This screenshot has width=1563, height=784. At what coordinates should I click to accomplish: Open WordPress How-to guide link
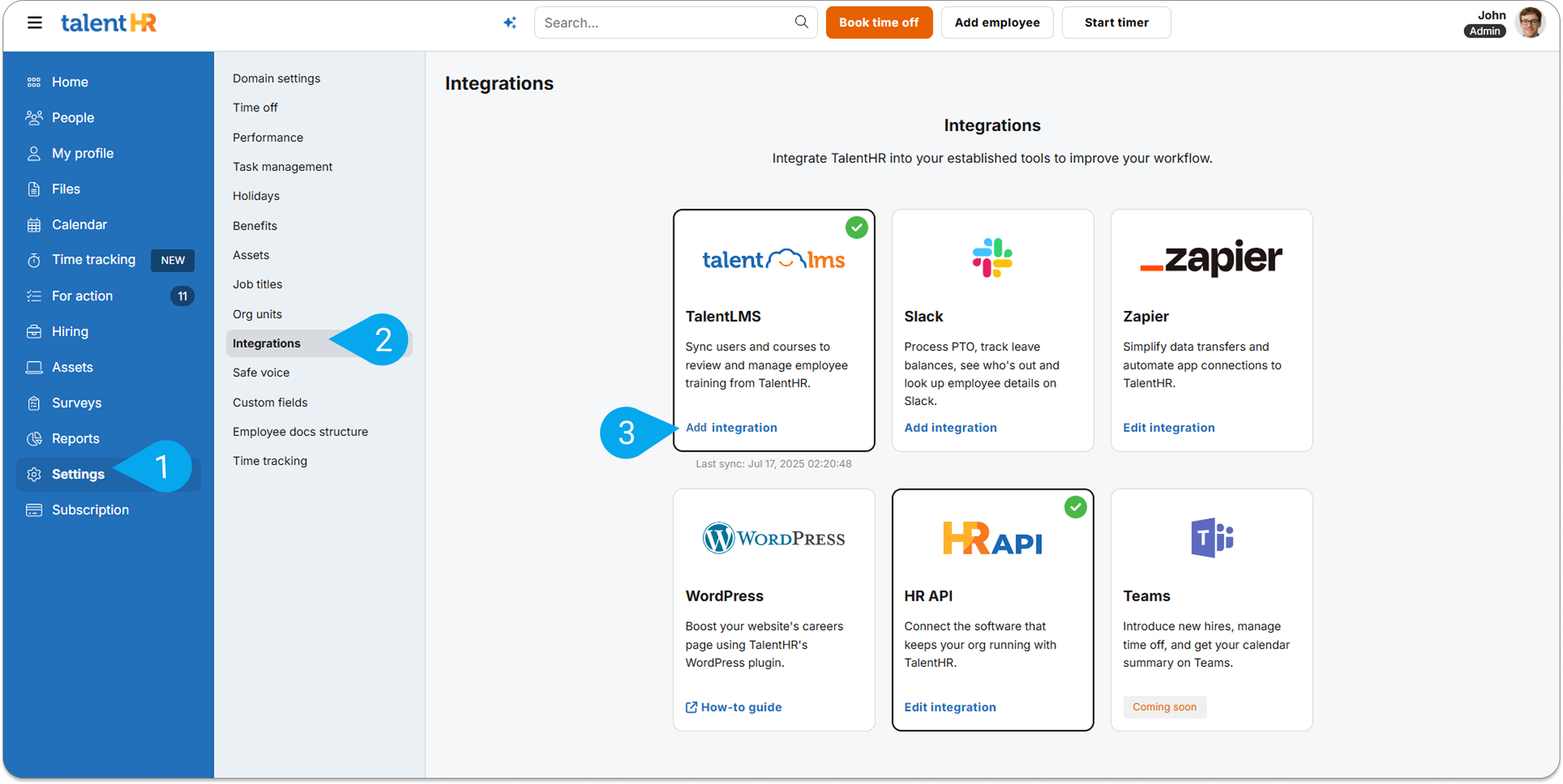click(733, 707)
